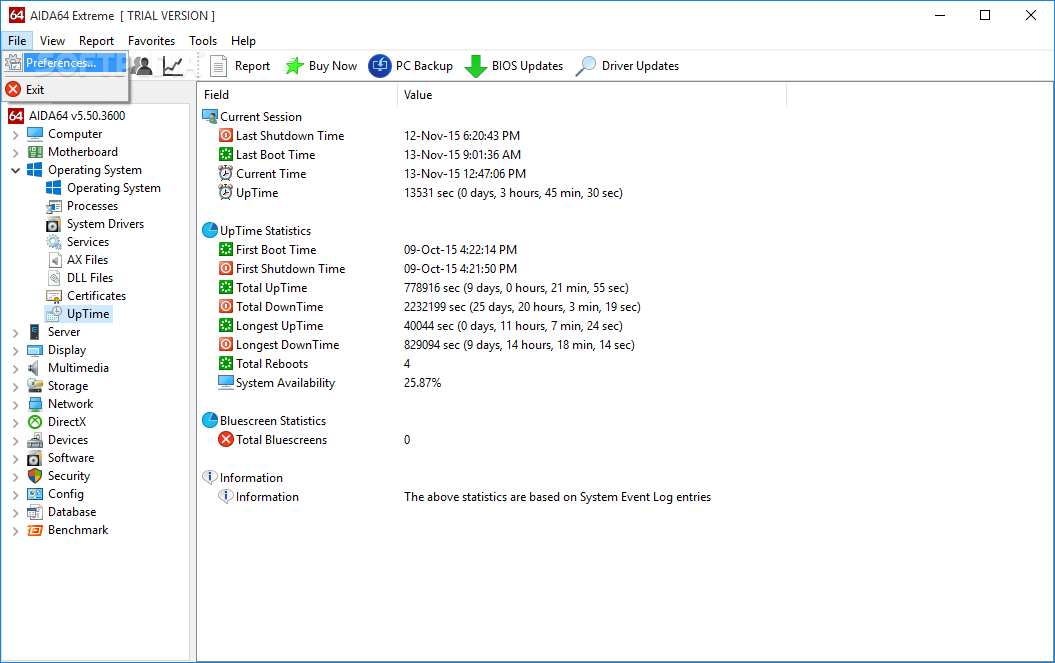Image resolution: width=1055 pixels, height=663 pixels.
Task: Choose Exit from the File menu
Action: (65, 90)
